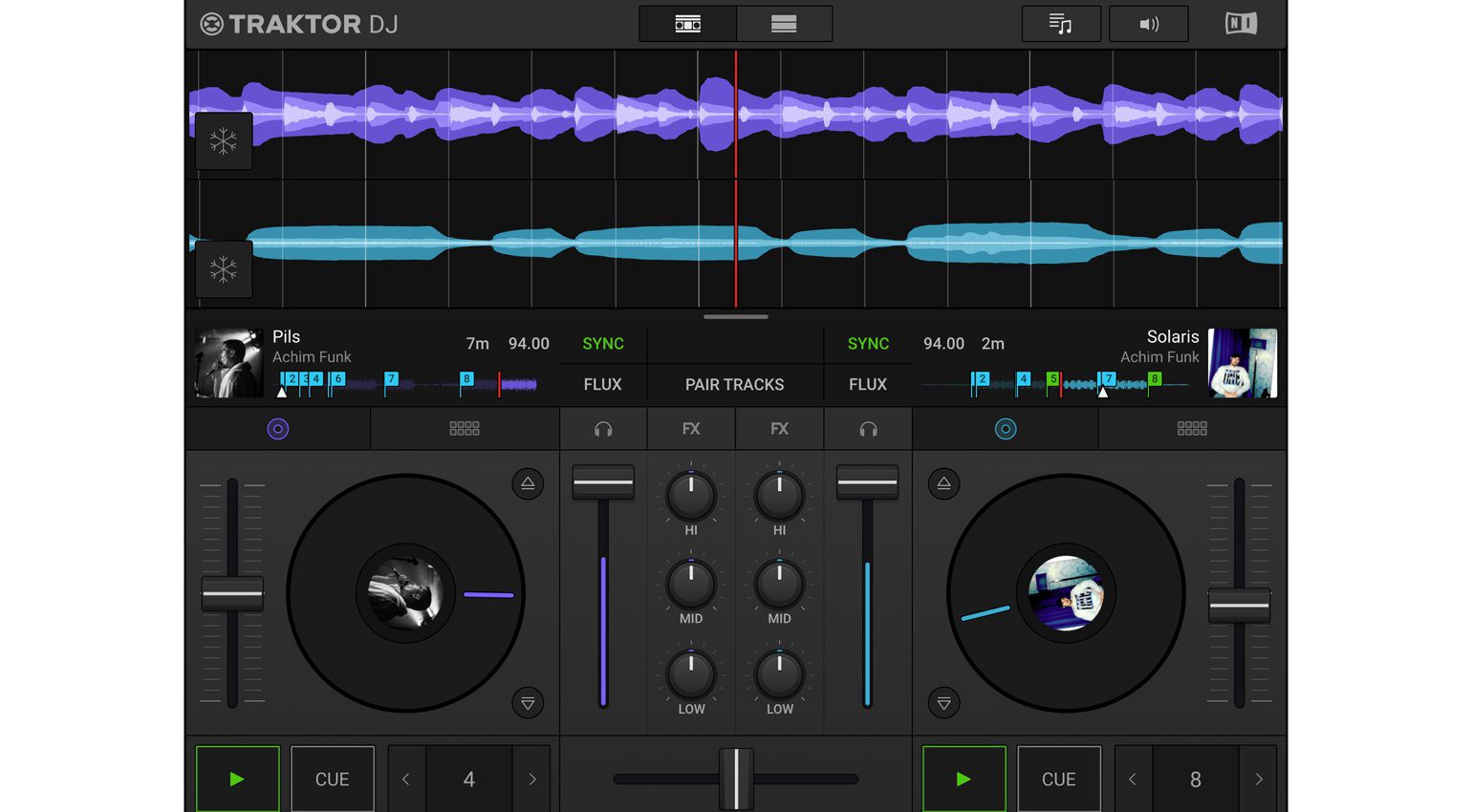Viewport: 1472px width, 812px height.
Task: Play the right deck
Action: click(964, 780)
